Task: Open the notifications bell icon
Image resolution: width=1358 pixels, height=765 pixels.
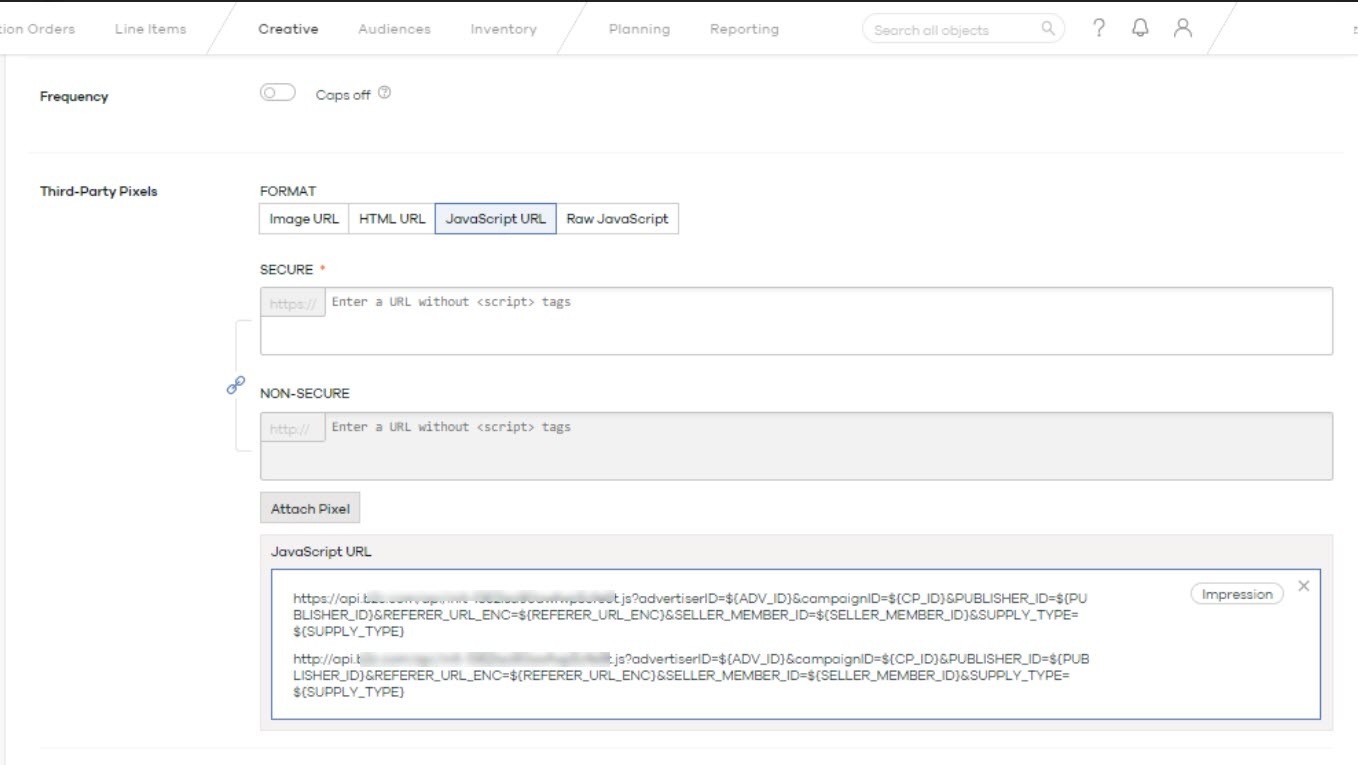Action: click(1140, 28)
